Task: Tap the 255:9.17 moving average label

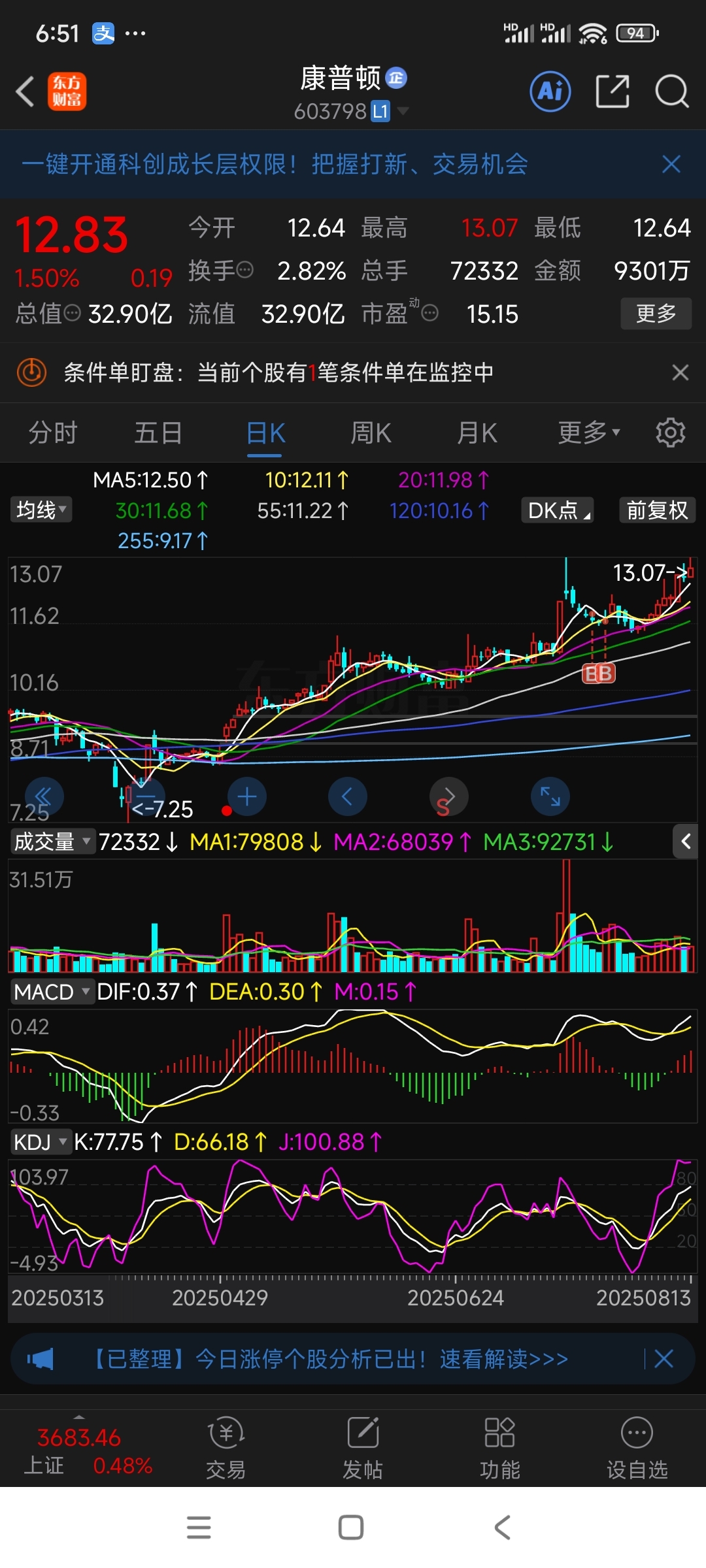Action: (163, 540)
